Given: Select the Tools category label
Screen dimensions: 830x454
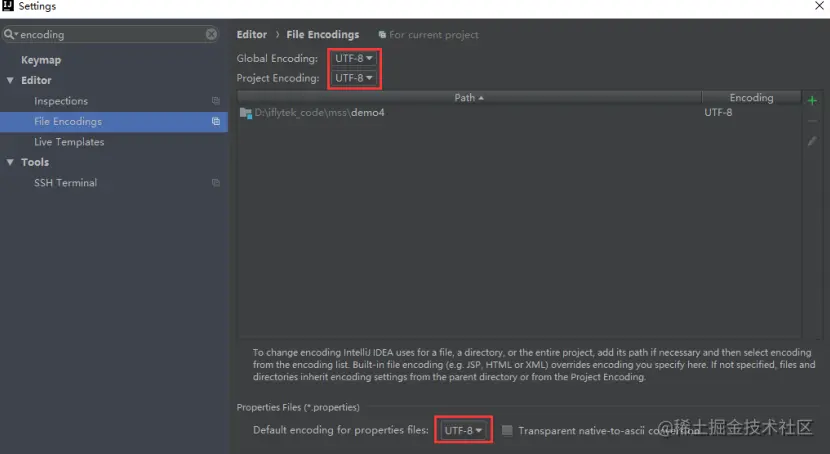Looking at the screenshot, I should tap(35, 162).
